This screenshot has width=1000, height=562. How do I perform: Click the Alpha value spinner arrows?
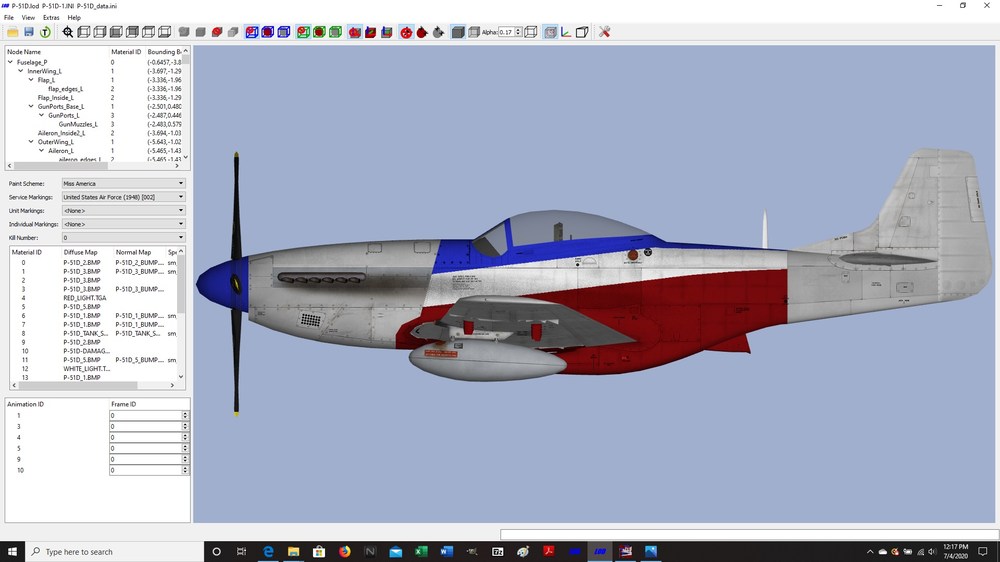pyautogui.click(x=518, y=32)
